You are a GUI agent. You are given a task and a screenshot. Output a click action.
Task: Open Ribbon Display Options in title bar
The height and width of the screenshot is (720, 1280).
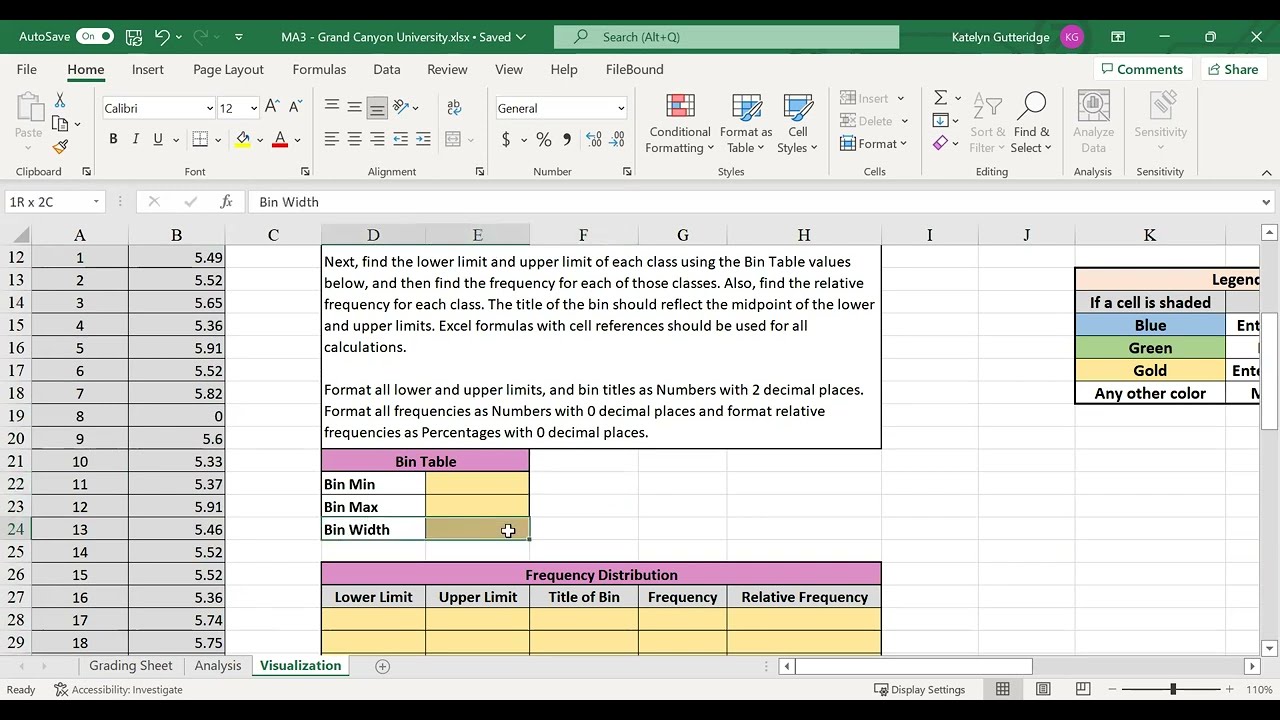1118,37
